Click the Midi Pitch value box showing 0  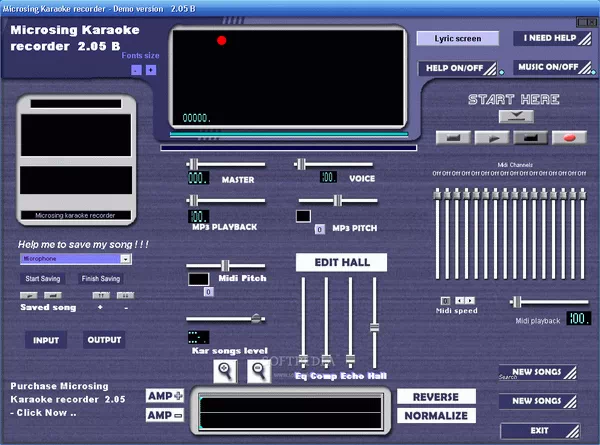point(208,292)
